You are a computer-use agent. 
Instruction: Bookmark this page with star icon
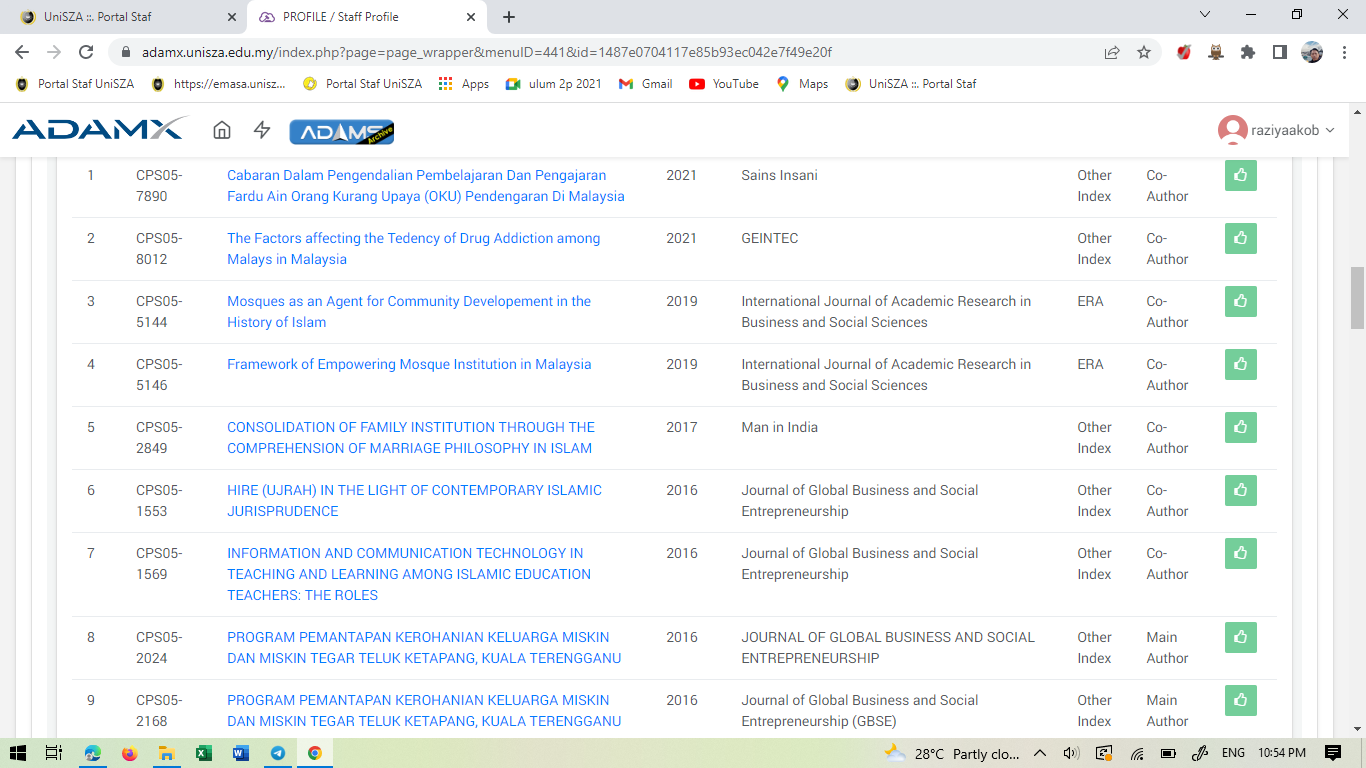[x=1144, y=52]
